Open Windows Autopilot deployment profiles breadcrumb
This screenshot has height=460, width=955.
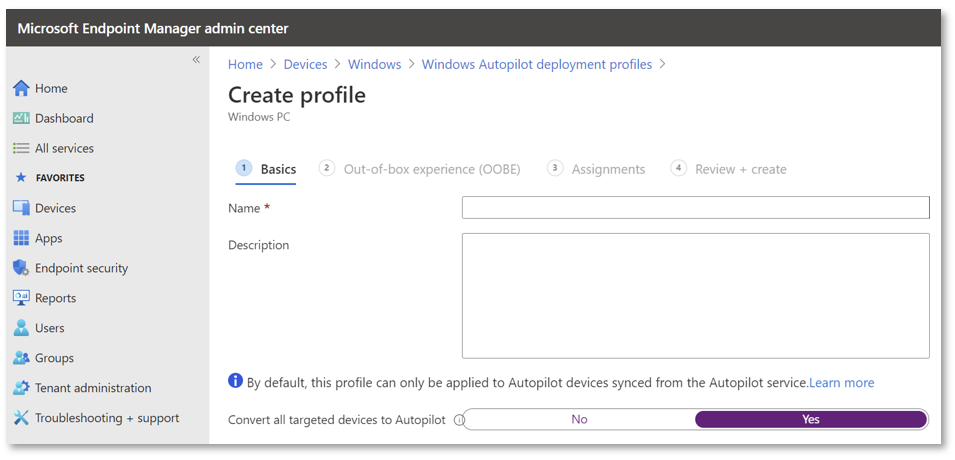click(x=537, y=65)
